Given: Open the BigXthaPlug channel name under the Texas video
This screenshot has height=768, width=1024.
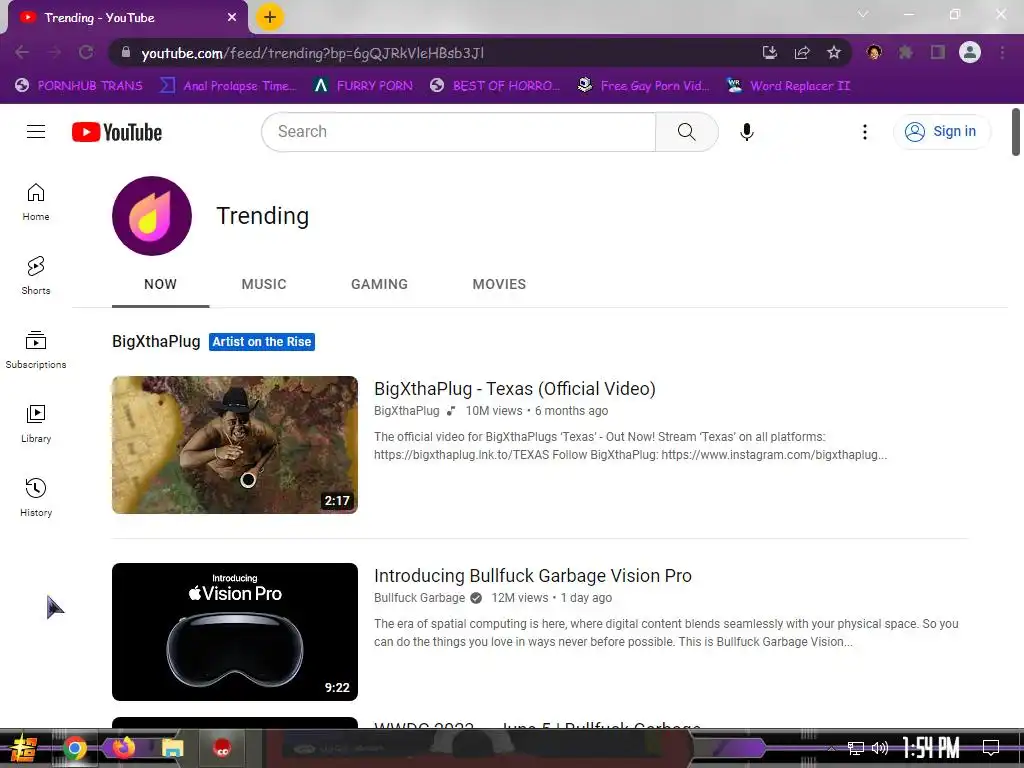Looking at the screenshot, I should 407,411.
